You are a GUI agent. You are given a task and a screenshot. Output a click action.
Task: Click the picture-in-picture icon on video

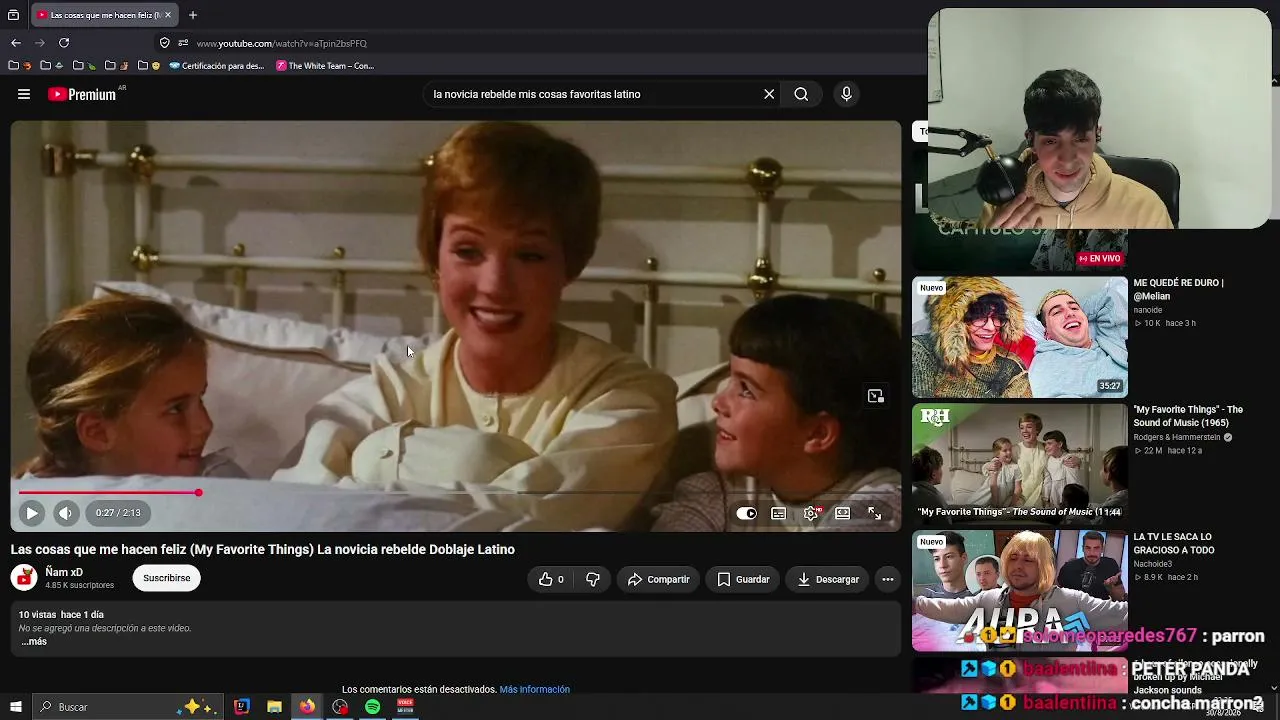876,396
